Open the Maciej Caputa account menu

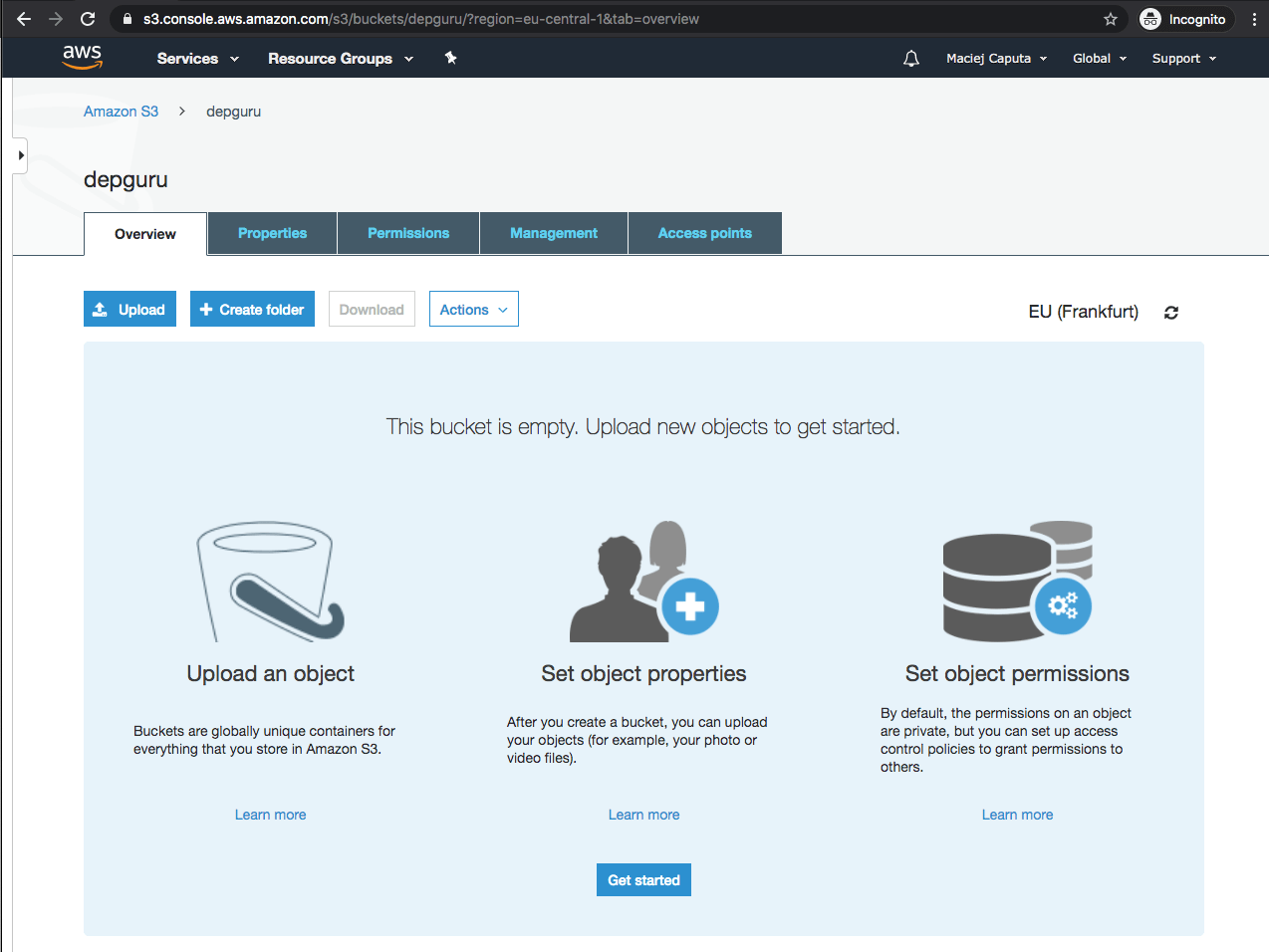(x=996, y=59)
